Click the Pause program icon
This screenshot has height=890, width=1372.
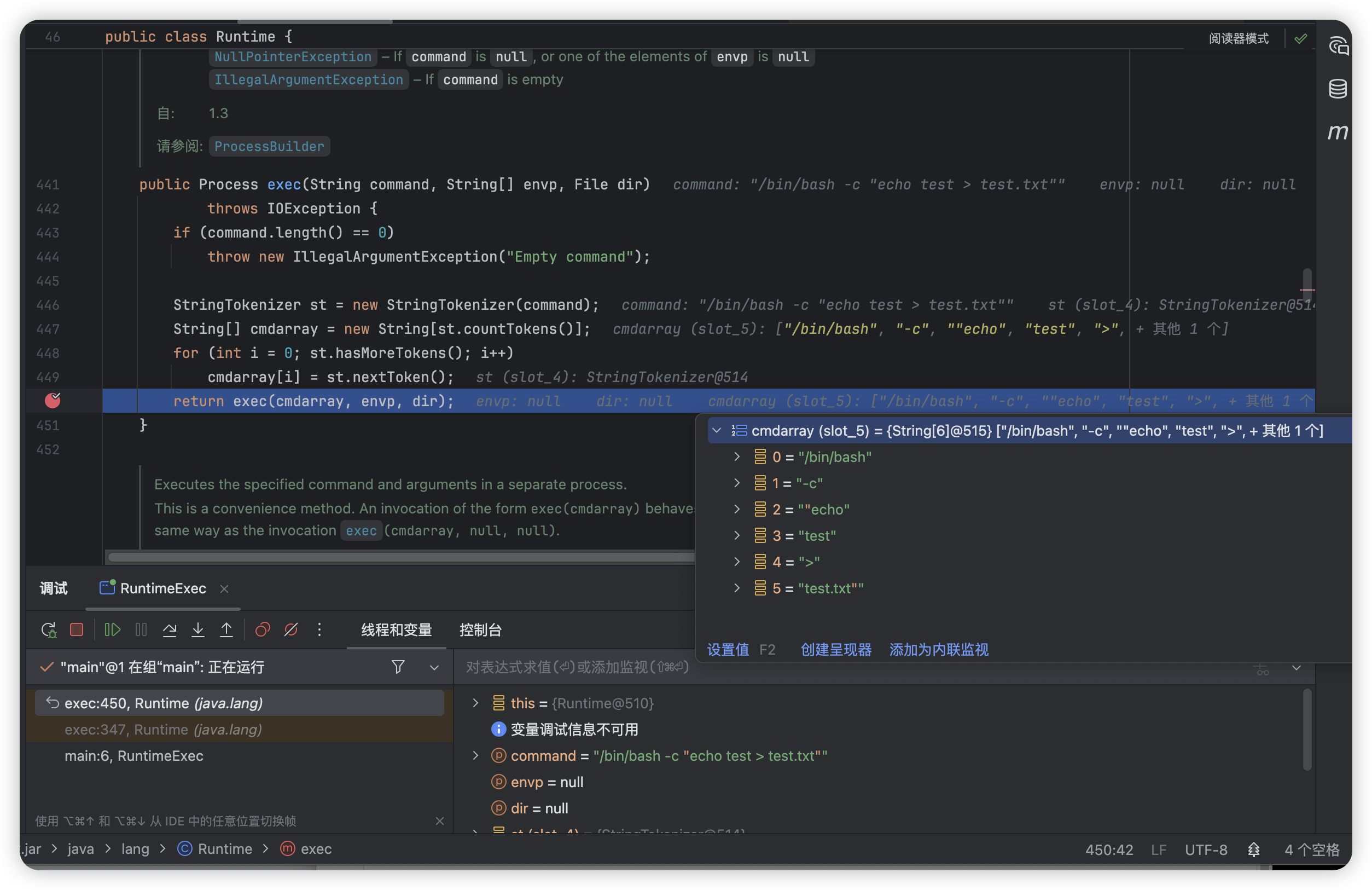coord(141,629)
